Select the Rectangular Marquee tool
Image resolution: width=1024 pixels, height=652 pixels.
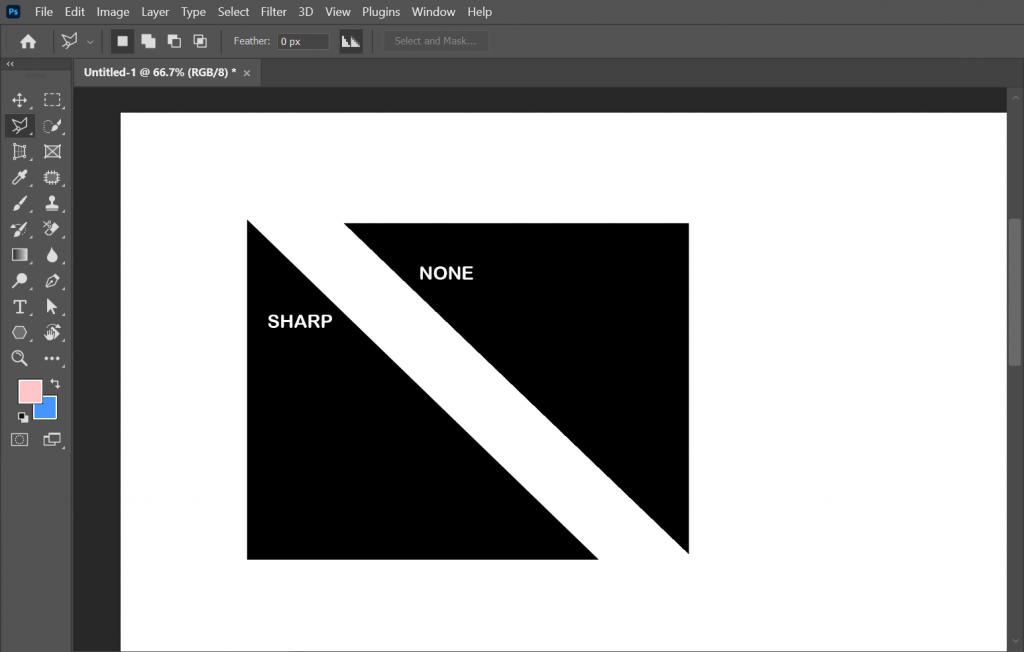tap(52, 100)
